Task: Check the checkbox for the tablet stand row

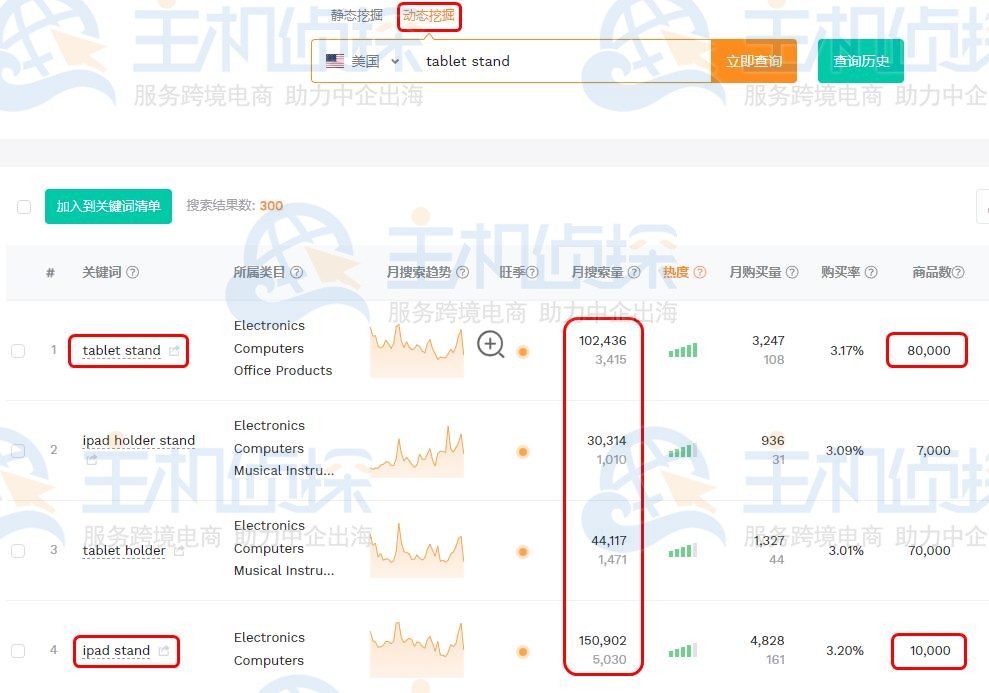Action: pos(17,350)
